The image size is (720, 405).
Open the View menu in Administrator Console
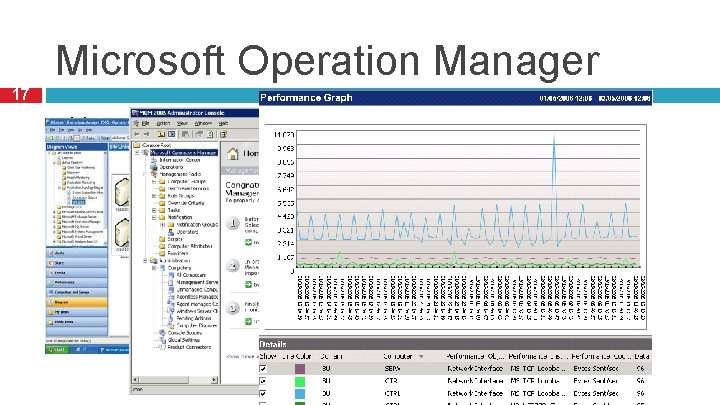(182, 124)
